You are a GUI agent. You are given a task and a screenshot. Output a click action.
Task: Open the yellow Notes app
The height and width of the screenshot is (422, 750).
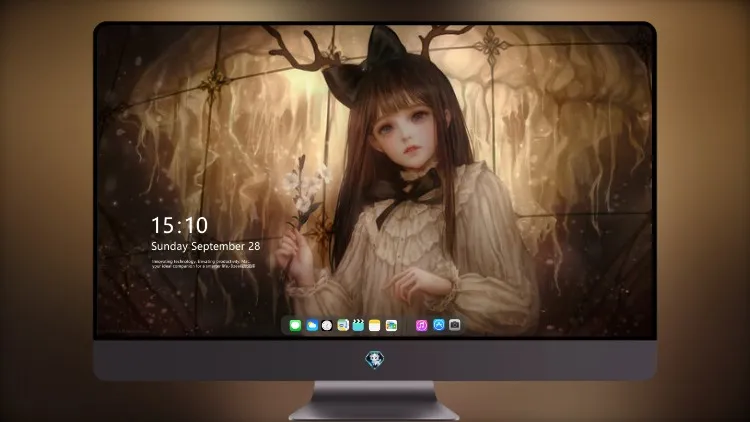tap(375, 325)
